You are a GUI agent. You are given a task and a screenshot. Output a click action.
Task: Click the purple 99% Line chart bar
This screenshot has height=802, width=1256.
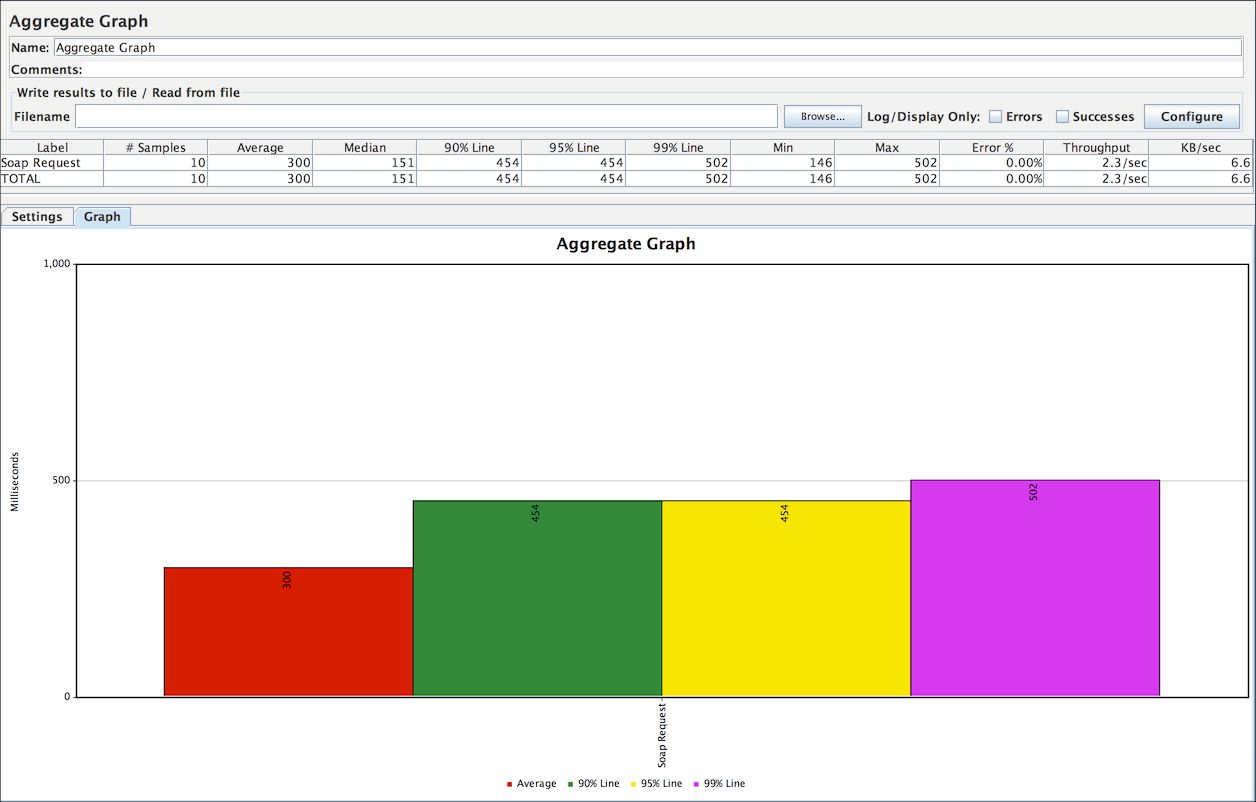click(1035, 588)
